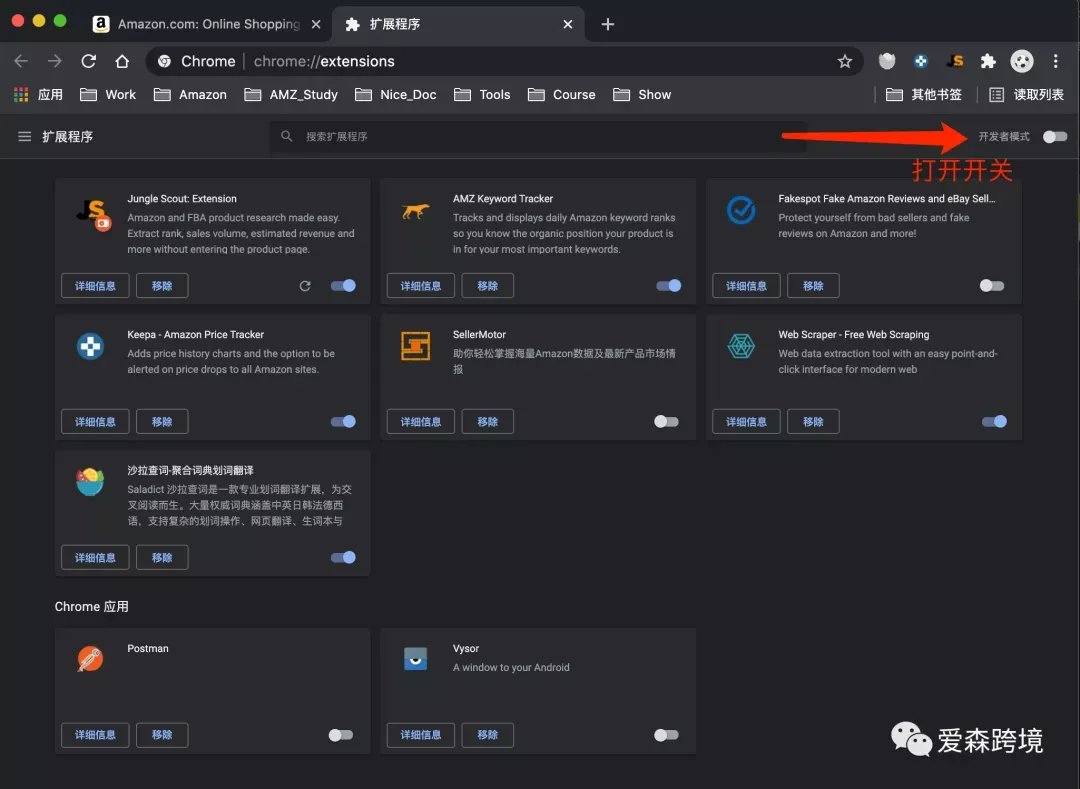Remove Web Scraper extension (移除)
This screenshot has height=789, width=1080.
[813, 421]
